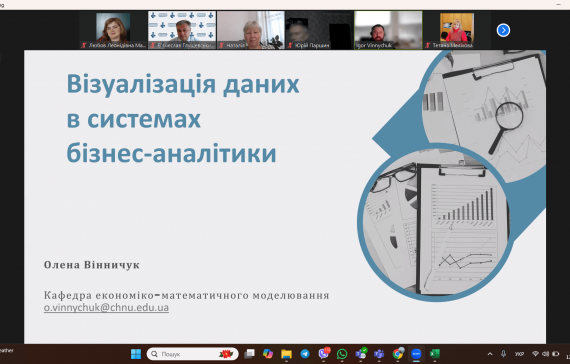
Task: Select Igor Vinnychuk video thumbnail
Action: point(388,30)
